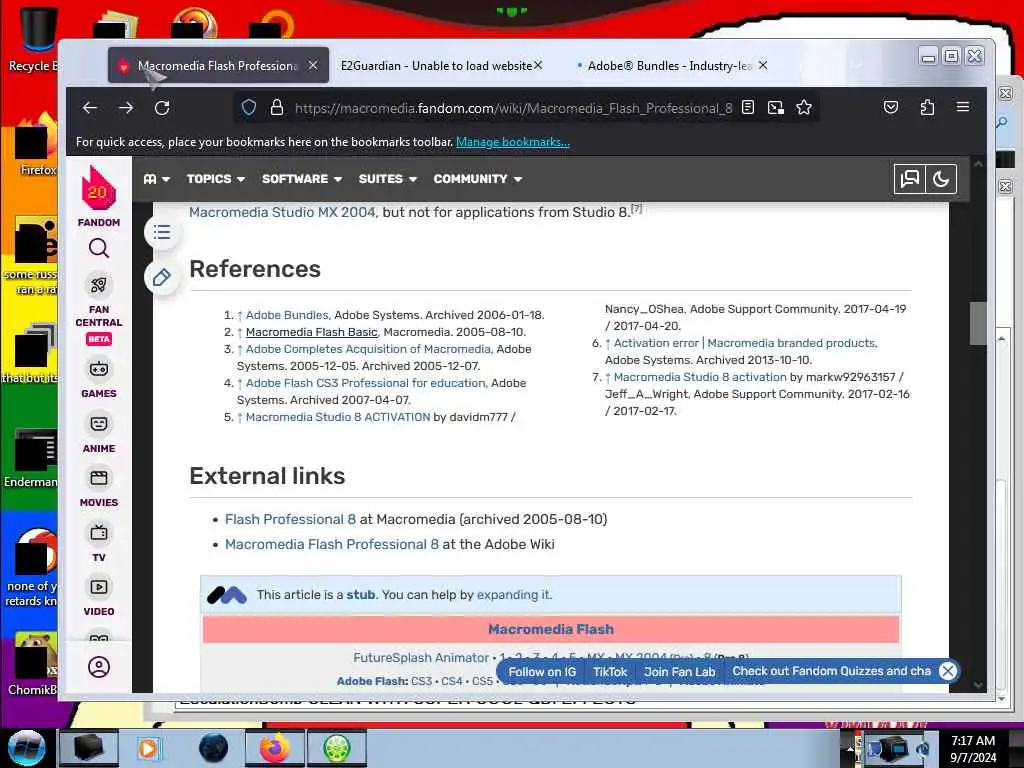
Task: Dismiss Fandom promo bar with X icon
Action: pyautogui.click(x=948, y=671)
